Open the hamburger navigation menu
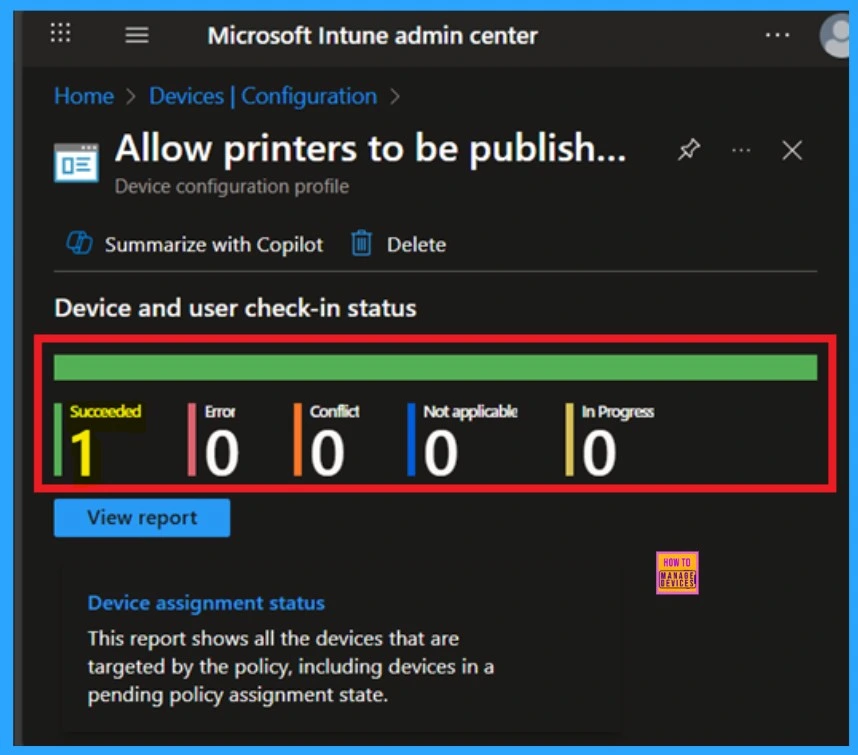The image size is (858, 755). click(x=137, y=35)
